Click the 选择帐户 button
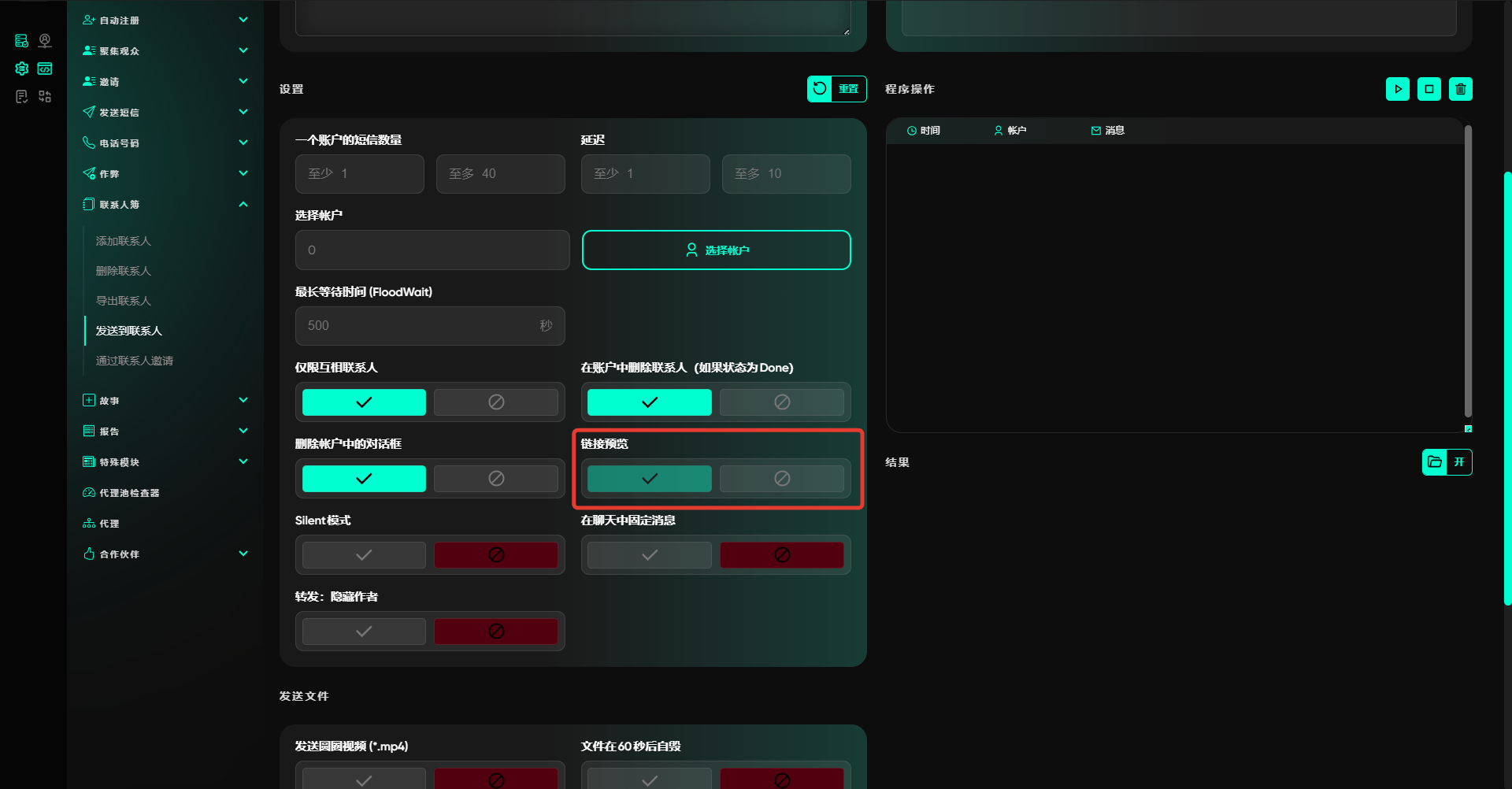The width and height of the screenshot is (1512, 789). [x=716, y=250]
